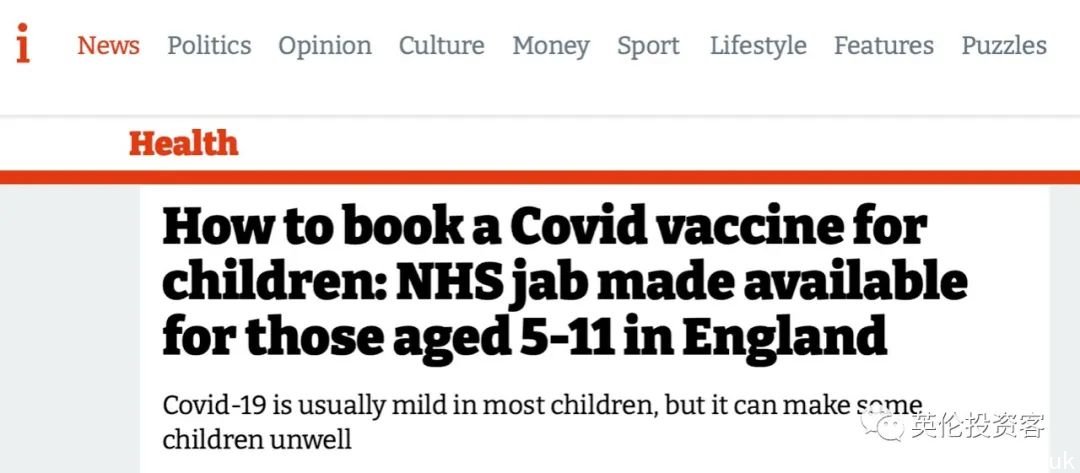Click the 'How to book a Covid vaccine' headline
Viewport: 1080px width, 473px height.
coord(565,283)
